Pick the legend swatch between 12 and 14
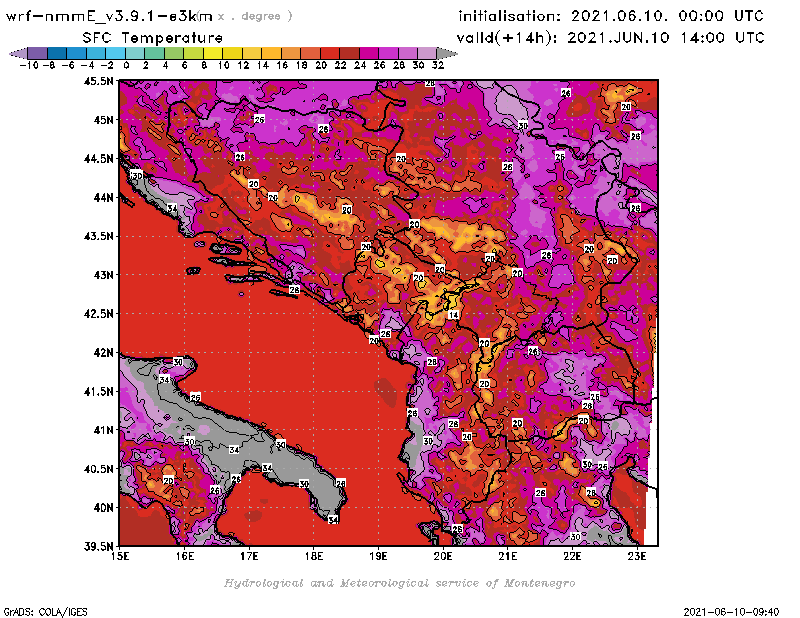 (252, 53)
